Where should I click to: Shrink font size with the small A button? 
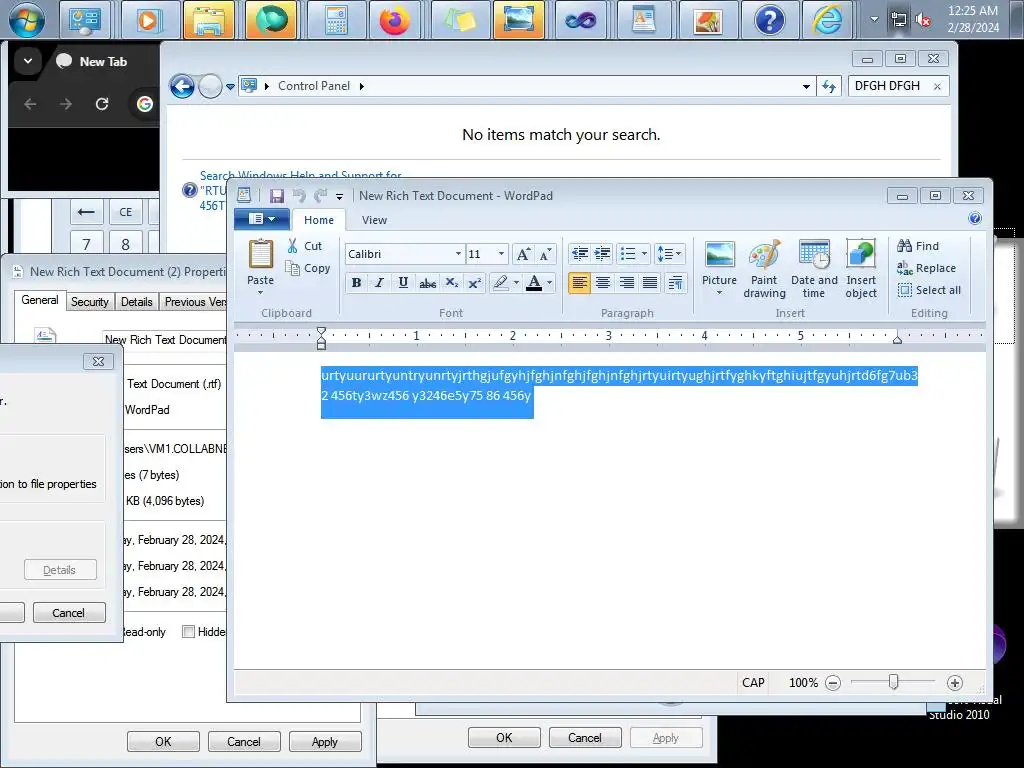545,254
